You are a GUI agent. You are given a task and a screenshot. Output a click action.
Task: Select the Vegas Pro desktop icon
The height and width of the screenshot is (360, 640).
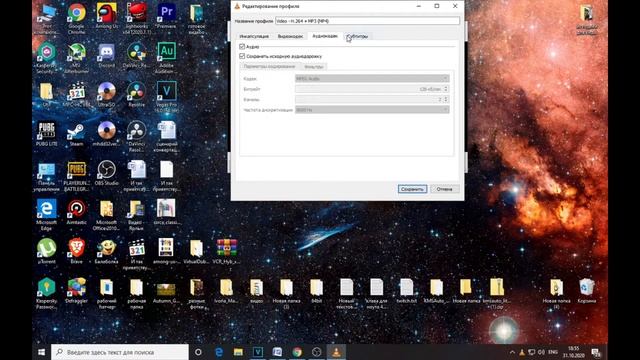[x=167, y=97]
